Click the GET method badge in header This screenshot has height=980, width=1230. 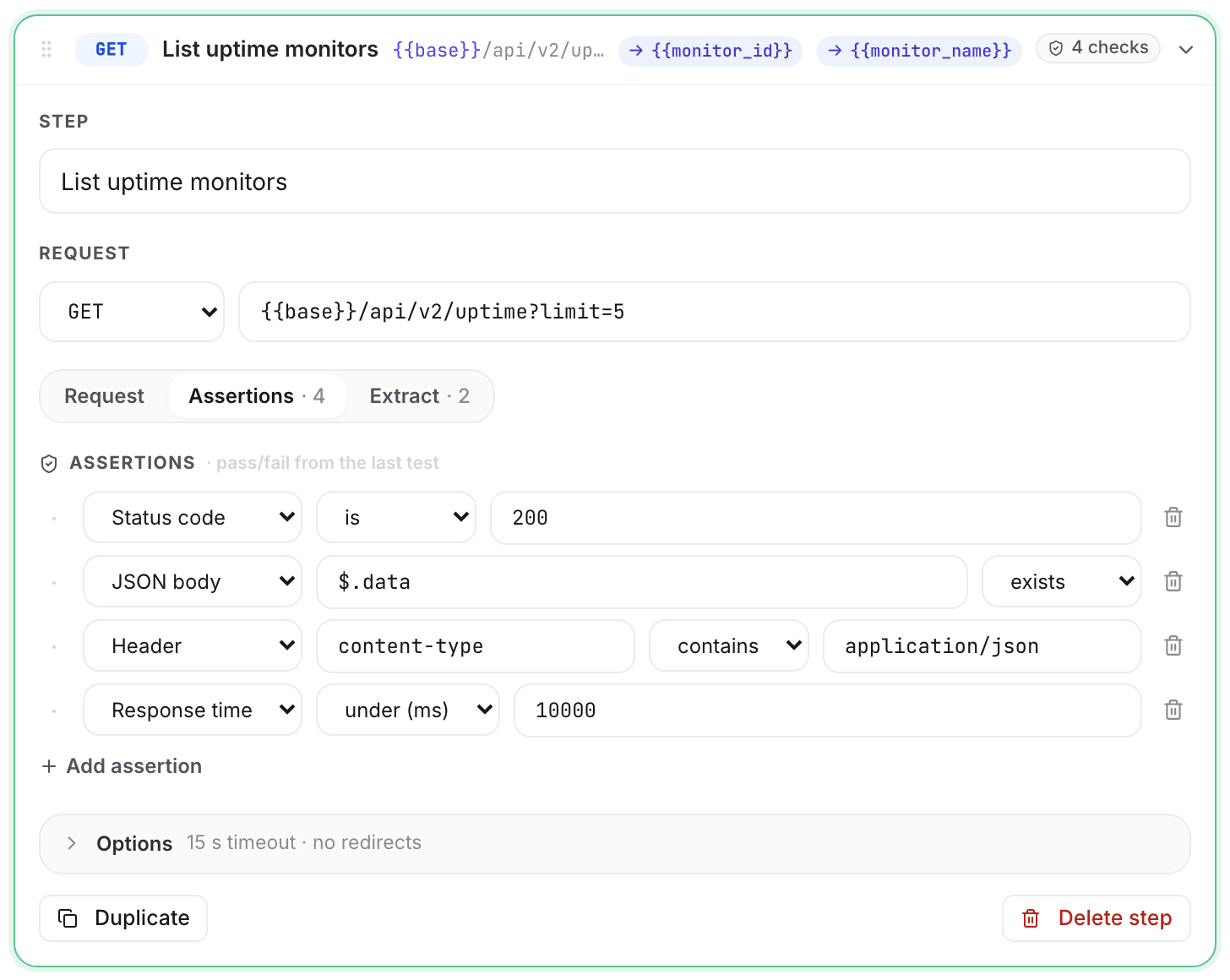pos(112,50)
